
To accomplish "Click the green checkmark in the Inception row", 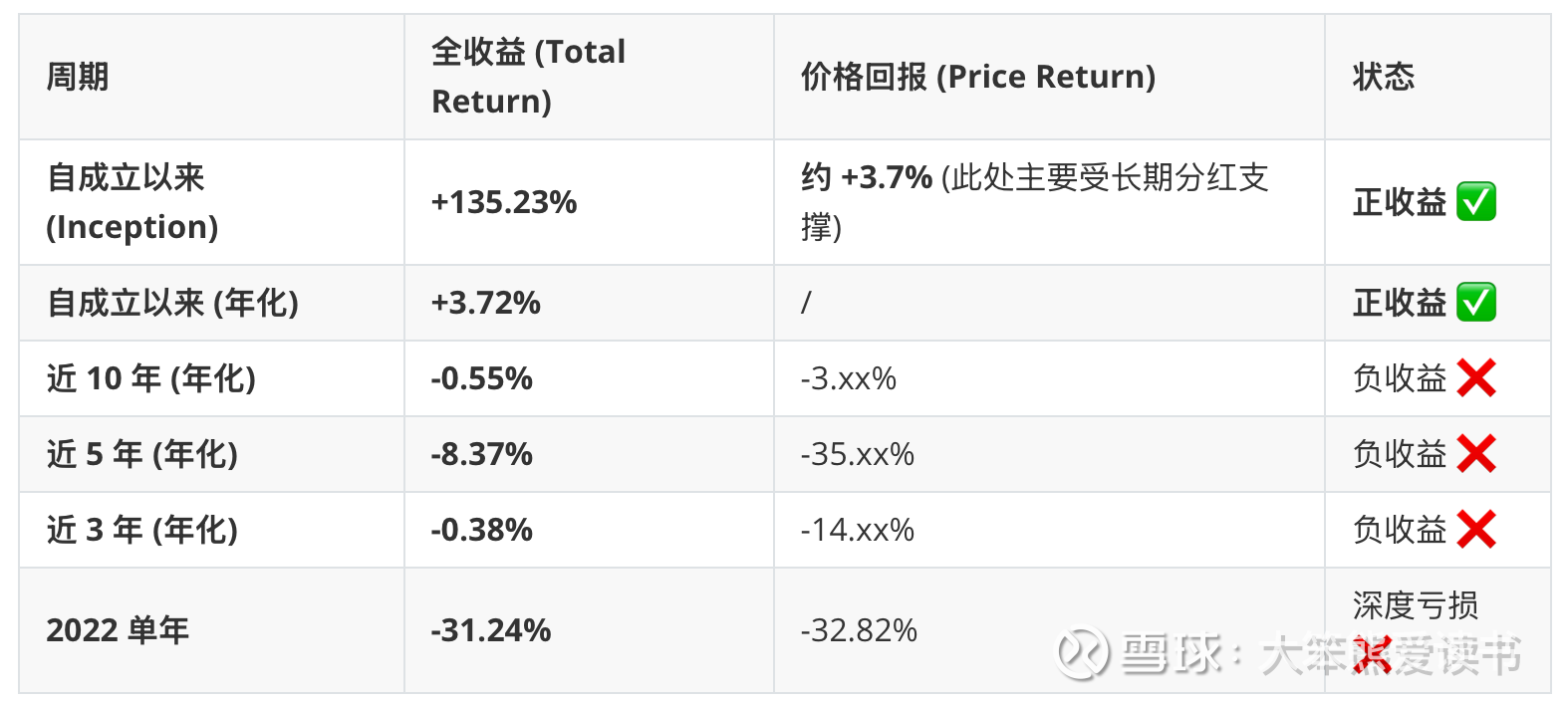I will click(x=1475, y=202).
